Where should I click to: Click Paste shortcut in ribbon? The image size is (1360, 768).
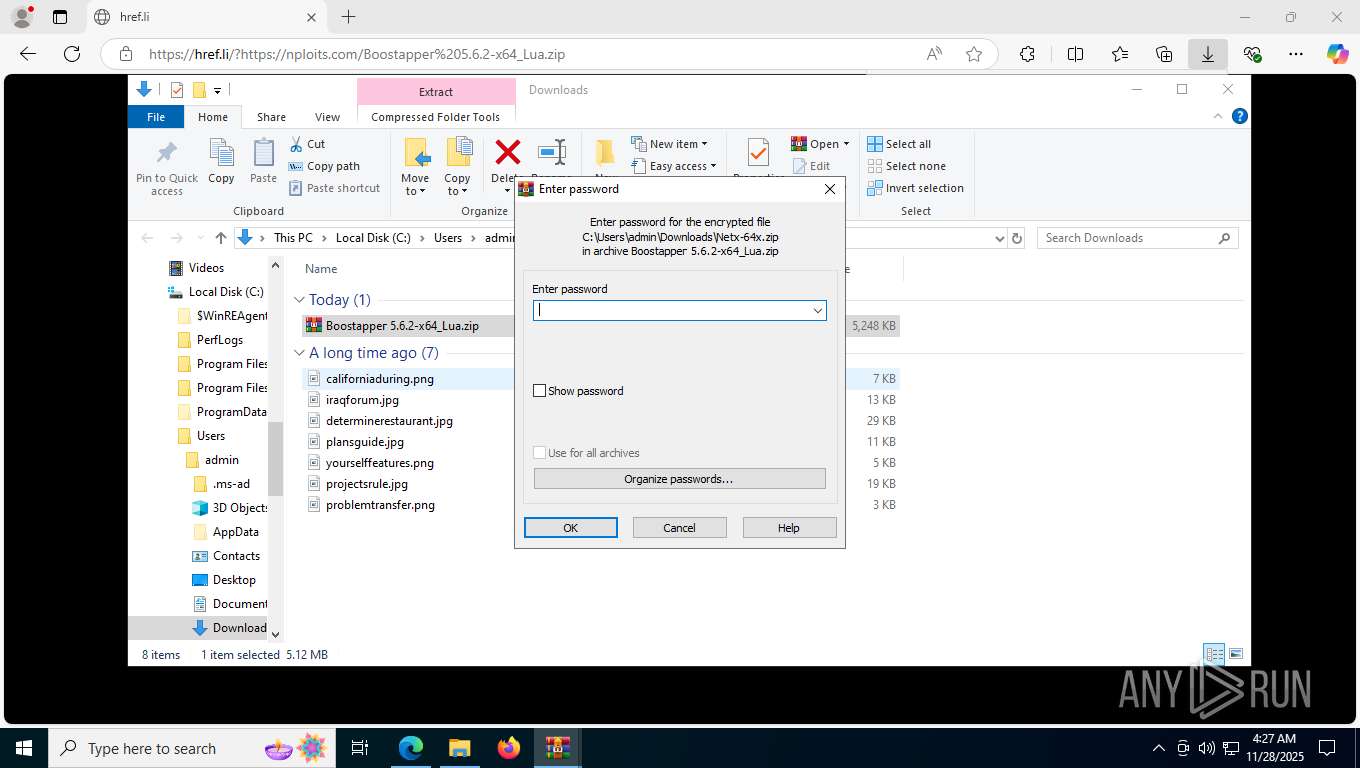coord(334,188)
